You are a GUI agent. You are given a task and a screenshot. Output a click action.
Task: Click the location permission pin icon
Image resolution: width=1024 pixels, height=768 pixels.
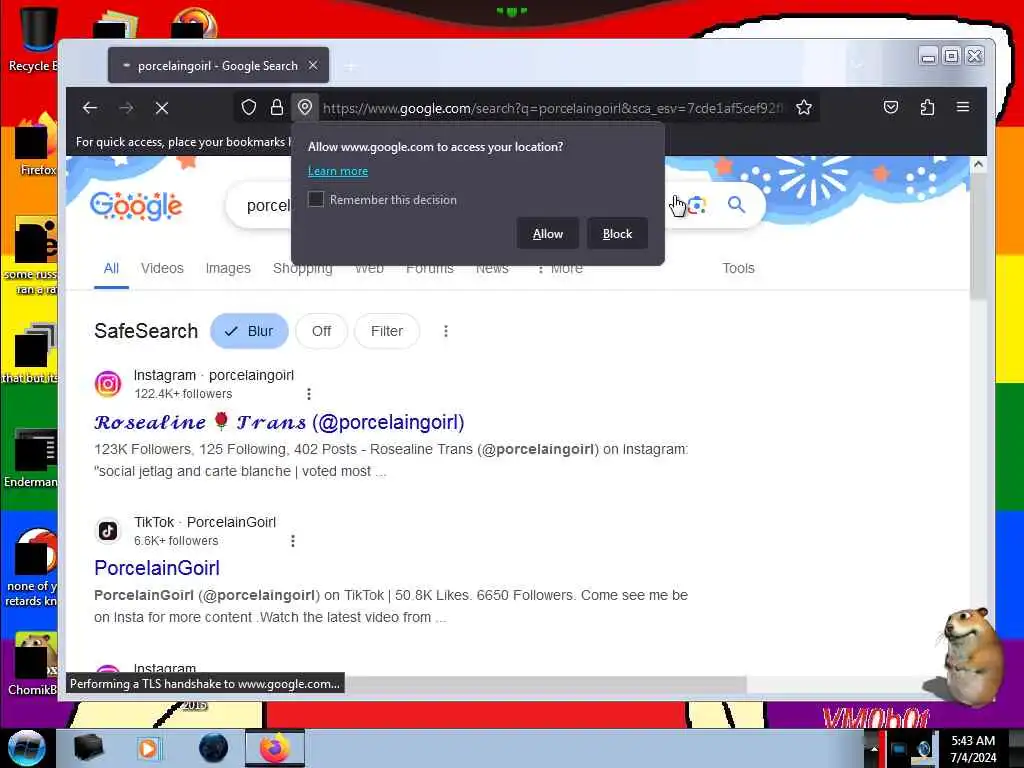(305, 107)
